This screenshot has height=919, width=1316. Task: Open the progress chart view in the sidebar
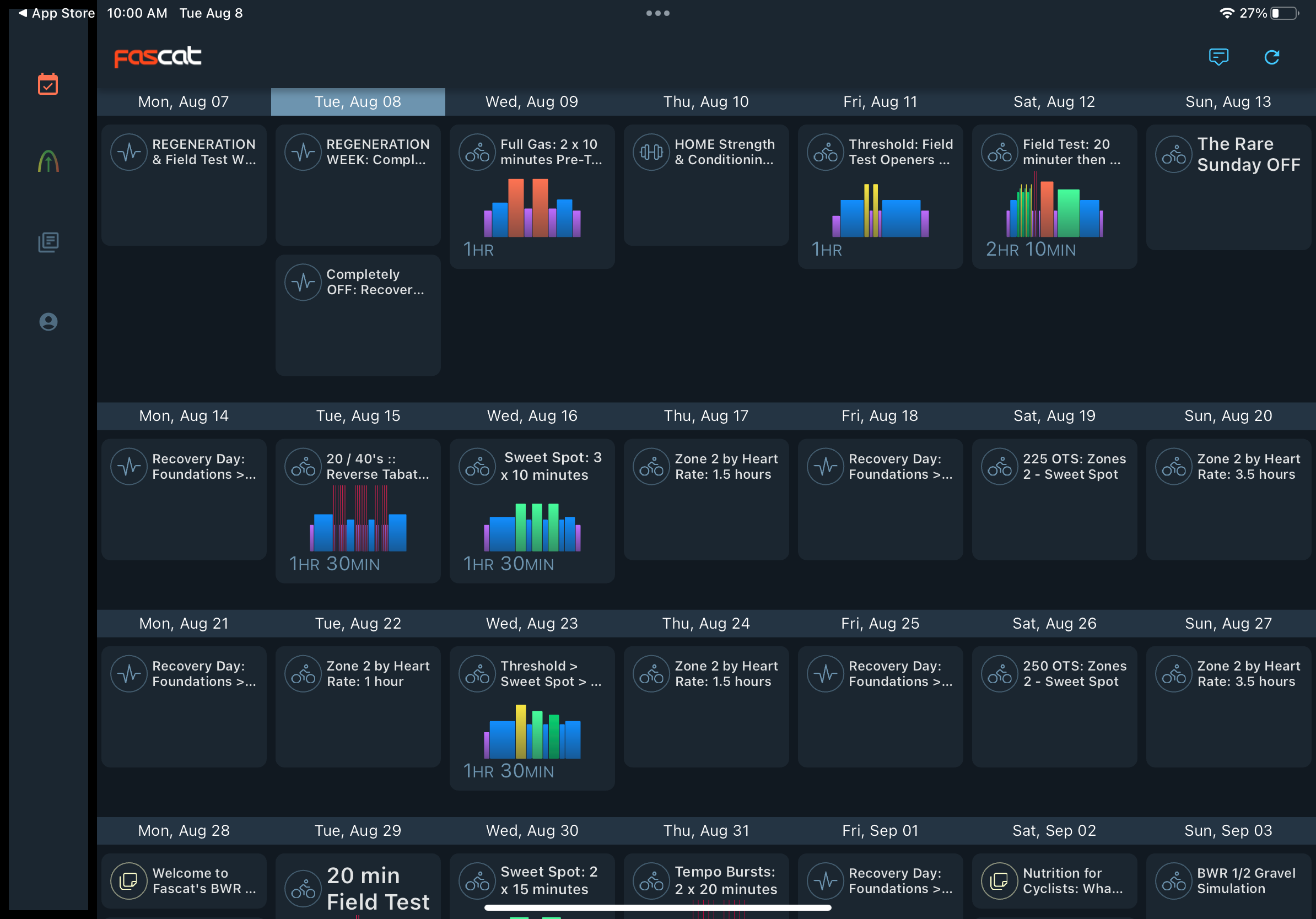(48, 161)
